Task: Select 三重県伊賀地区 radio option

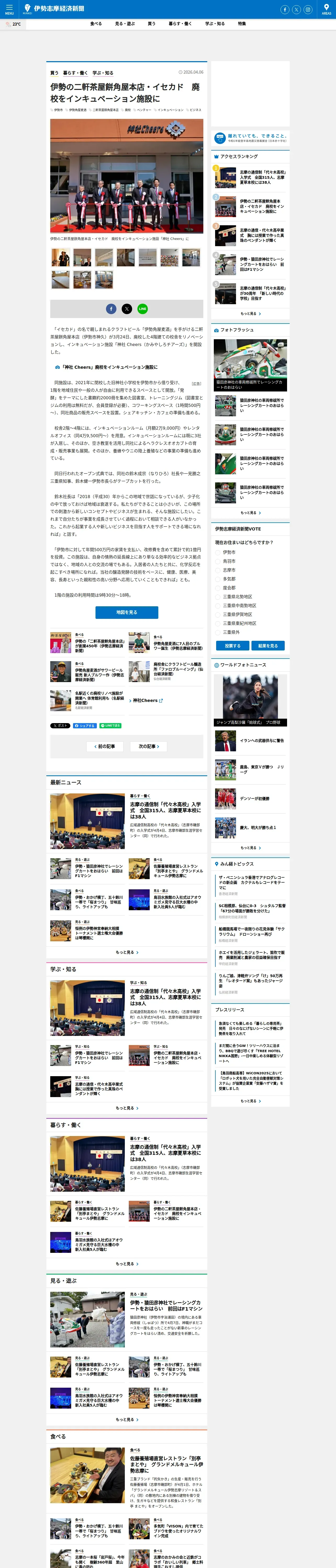Action: (218, 614)
